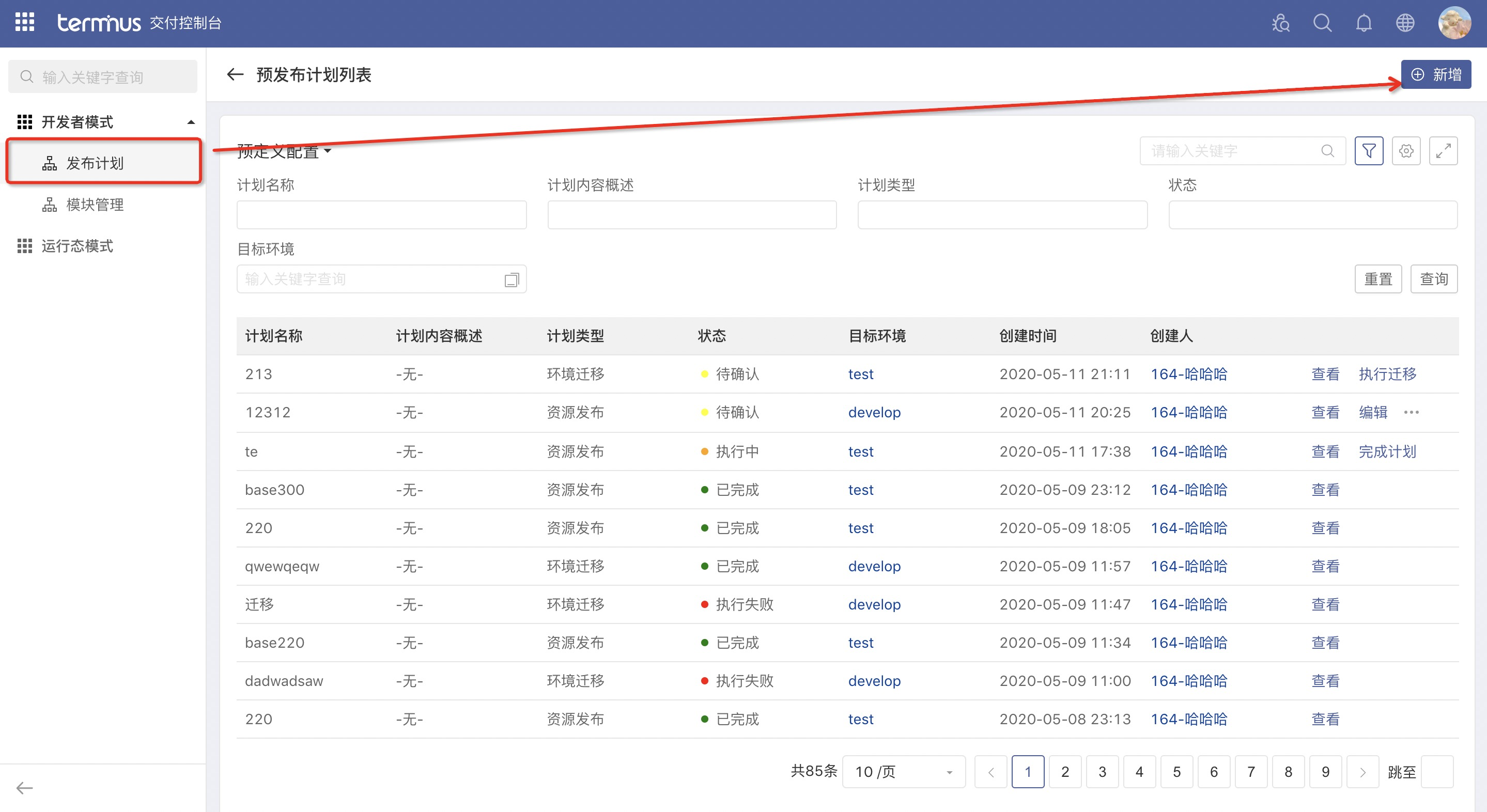
Task: Click 编辑 for plan 12312
Action: (1373, 412)
